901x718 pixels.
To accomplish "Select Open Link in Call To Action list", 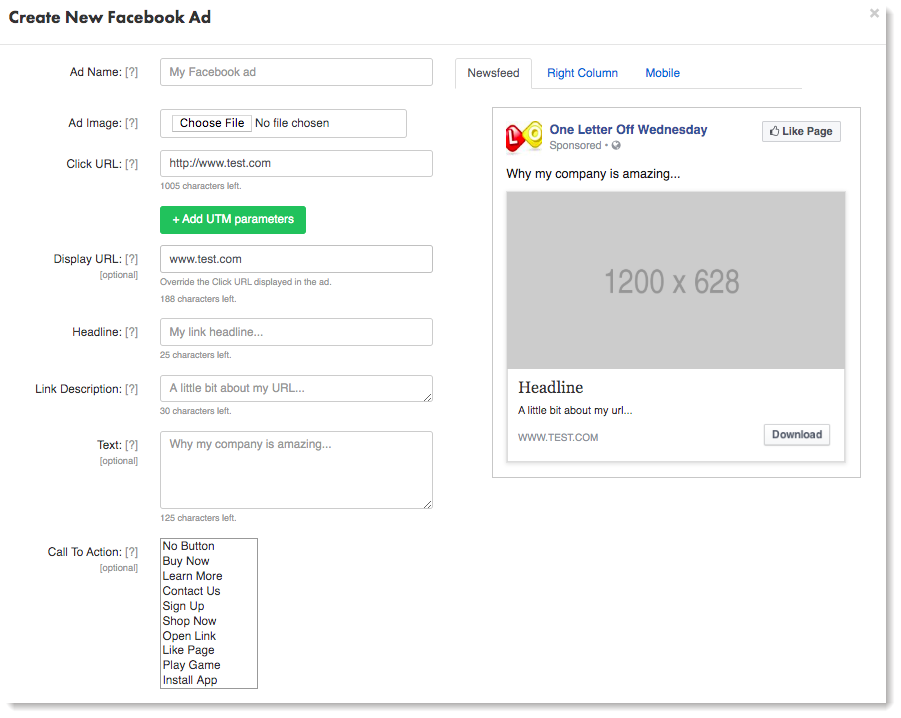I will tap(209, 636).
